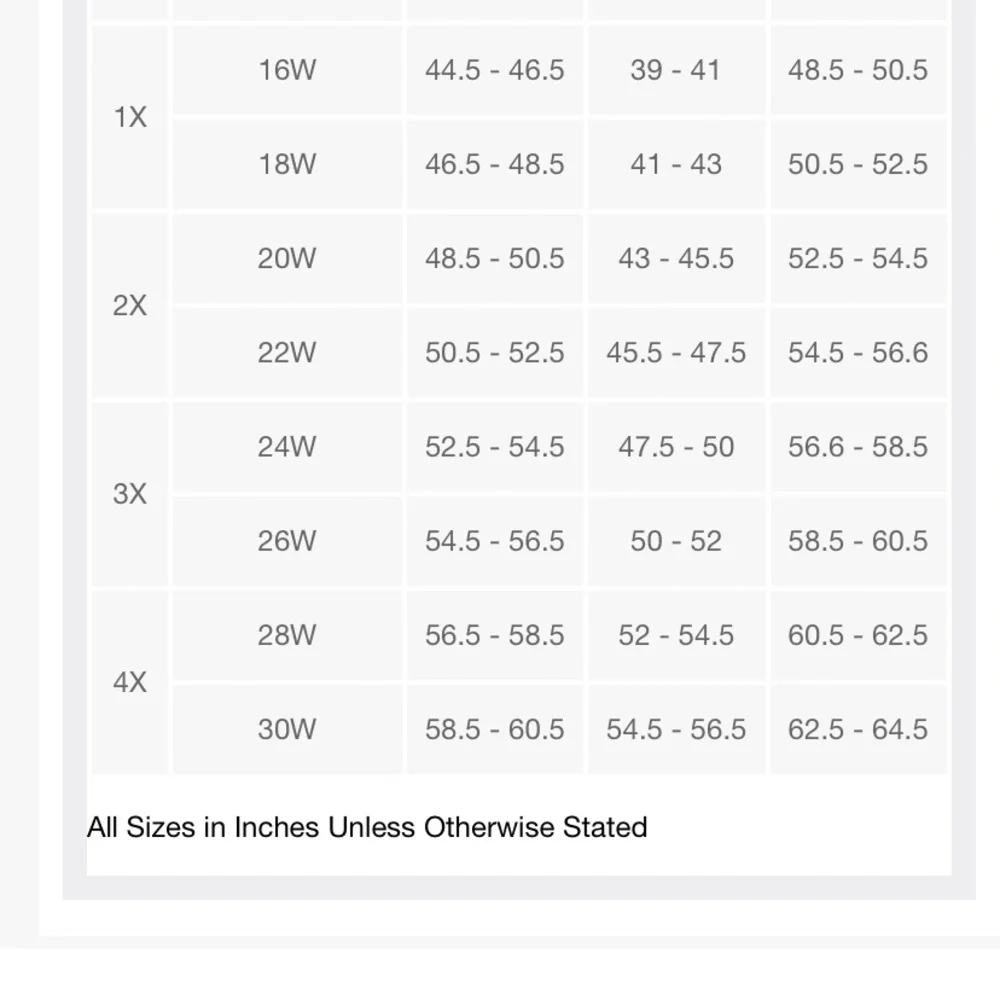Select the 26W size cell
Screen dimensions: 1000x1000
coord(287,541)
